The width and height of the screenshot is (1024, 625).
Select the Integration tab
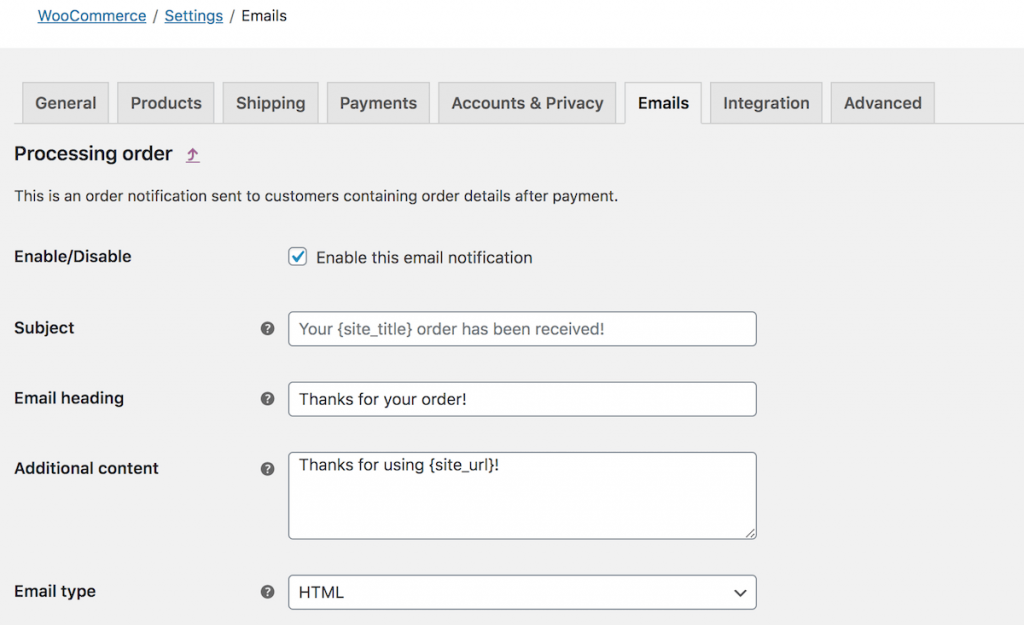(x=766, y=102)
